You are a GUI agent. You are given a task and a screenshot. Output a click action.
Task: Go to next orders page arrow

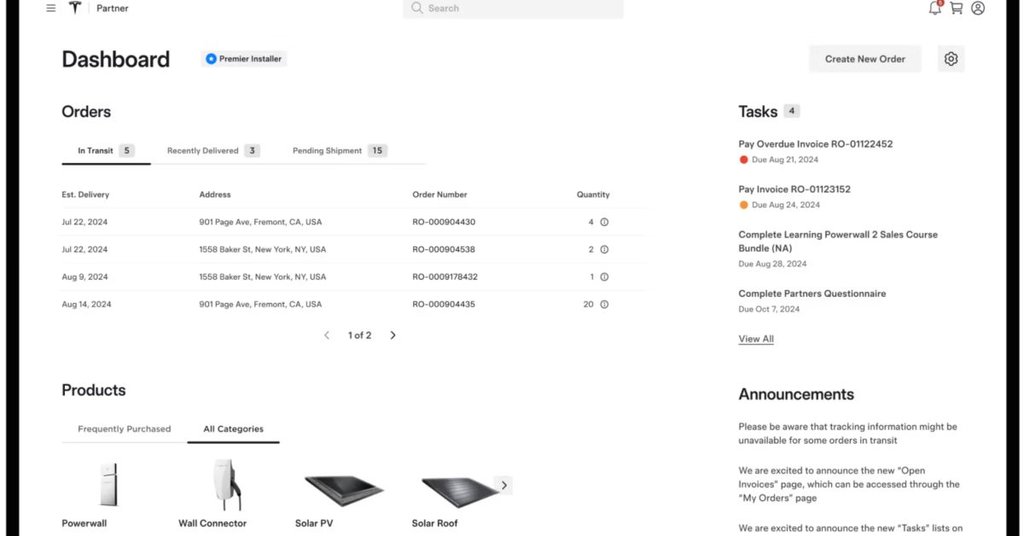click(x=392, y=335)
